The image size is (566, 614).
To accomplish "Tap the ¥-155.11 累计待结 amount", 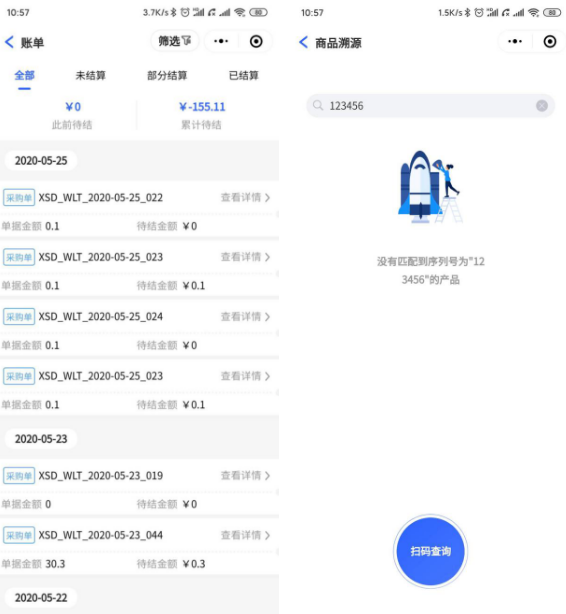I will 202,107.
